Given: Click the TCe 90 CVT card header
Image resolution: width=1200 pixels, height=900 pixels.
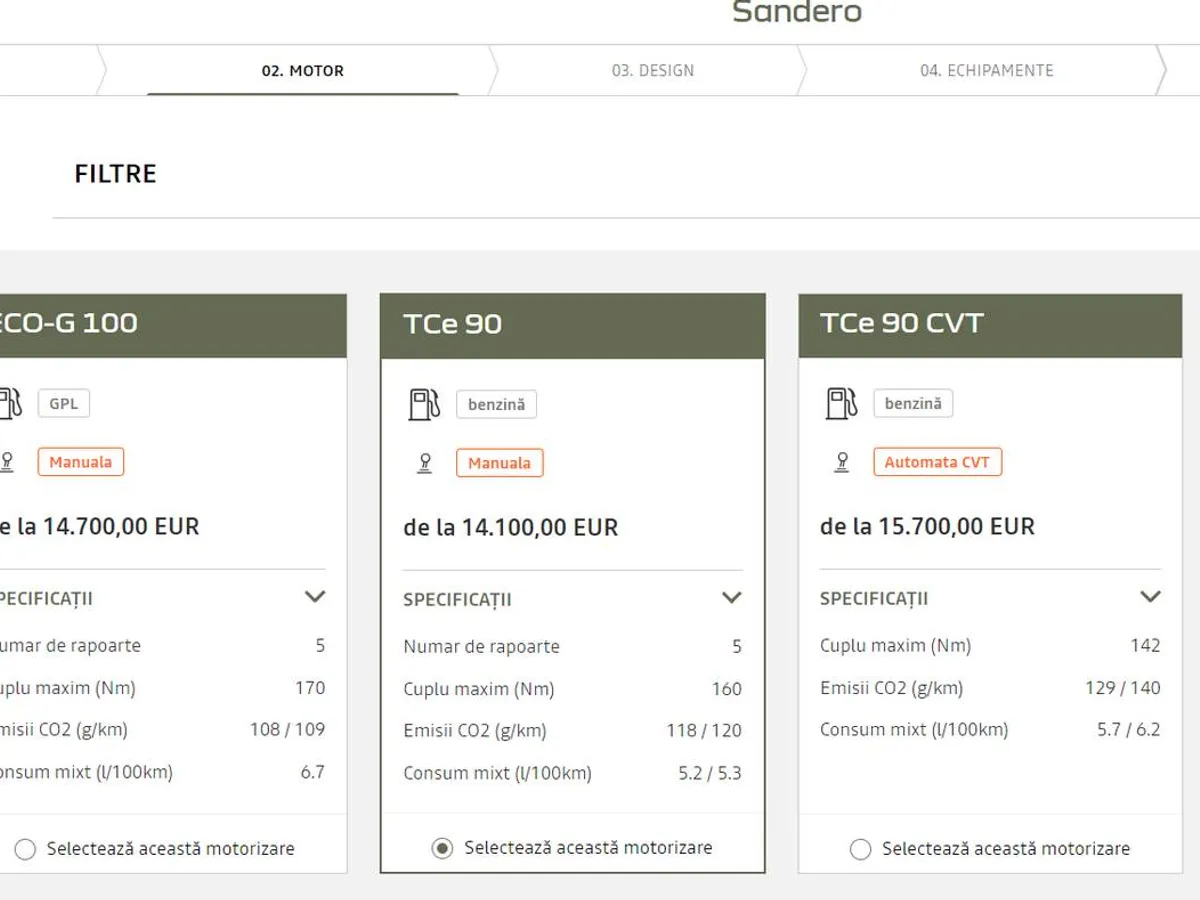Looking at the screenshot, I should coord(989,324).
